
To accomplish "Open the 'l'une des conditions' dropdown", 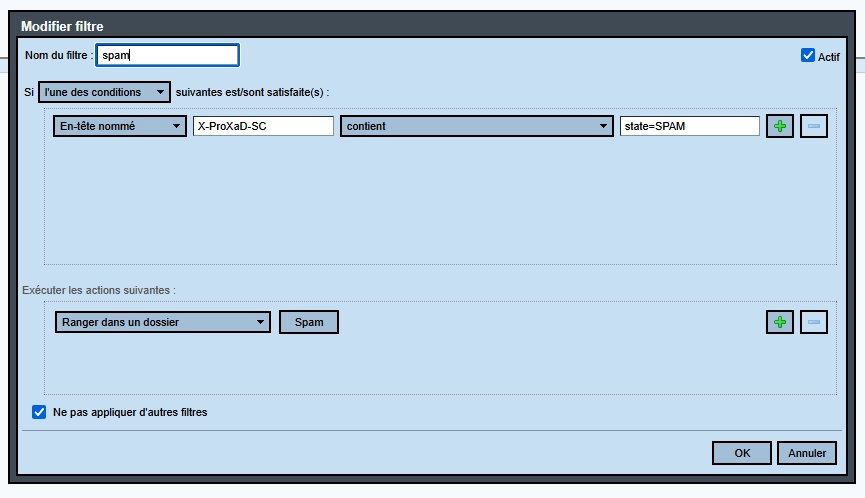I will pyautogui.click(x=104, y=92).
